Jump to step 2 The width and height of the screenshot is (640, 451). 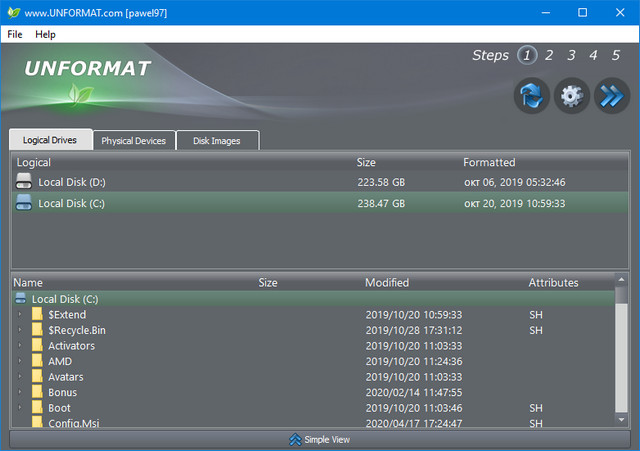coord(549,56)
